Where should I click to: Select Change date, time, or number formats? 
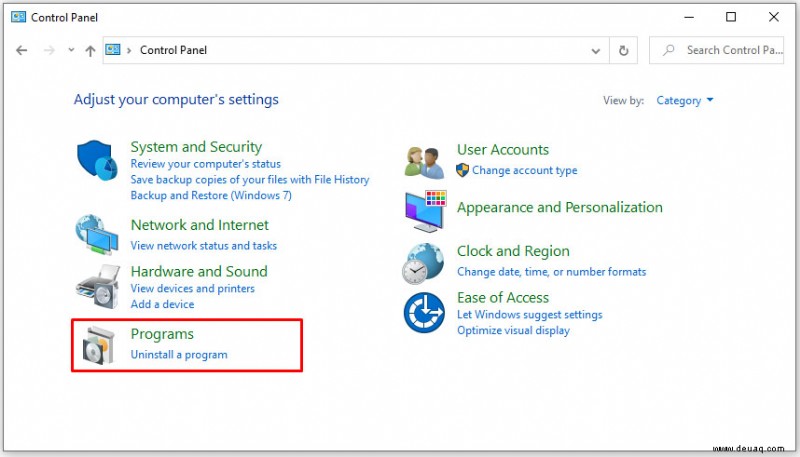(x=552, y=272)
